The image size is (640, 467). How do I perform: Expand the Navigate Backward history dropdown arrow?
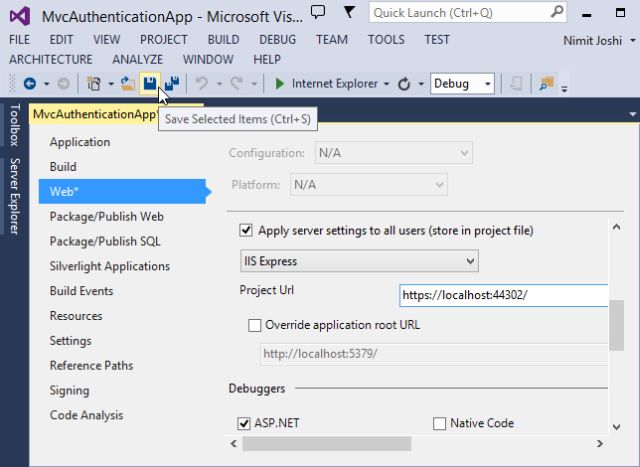coord(47,84)
